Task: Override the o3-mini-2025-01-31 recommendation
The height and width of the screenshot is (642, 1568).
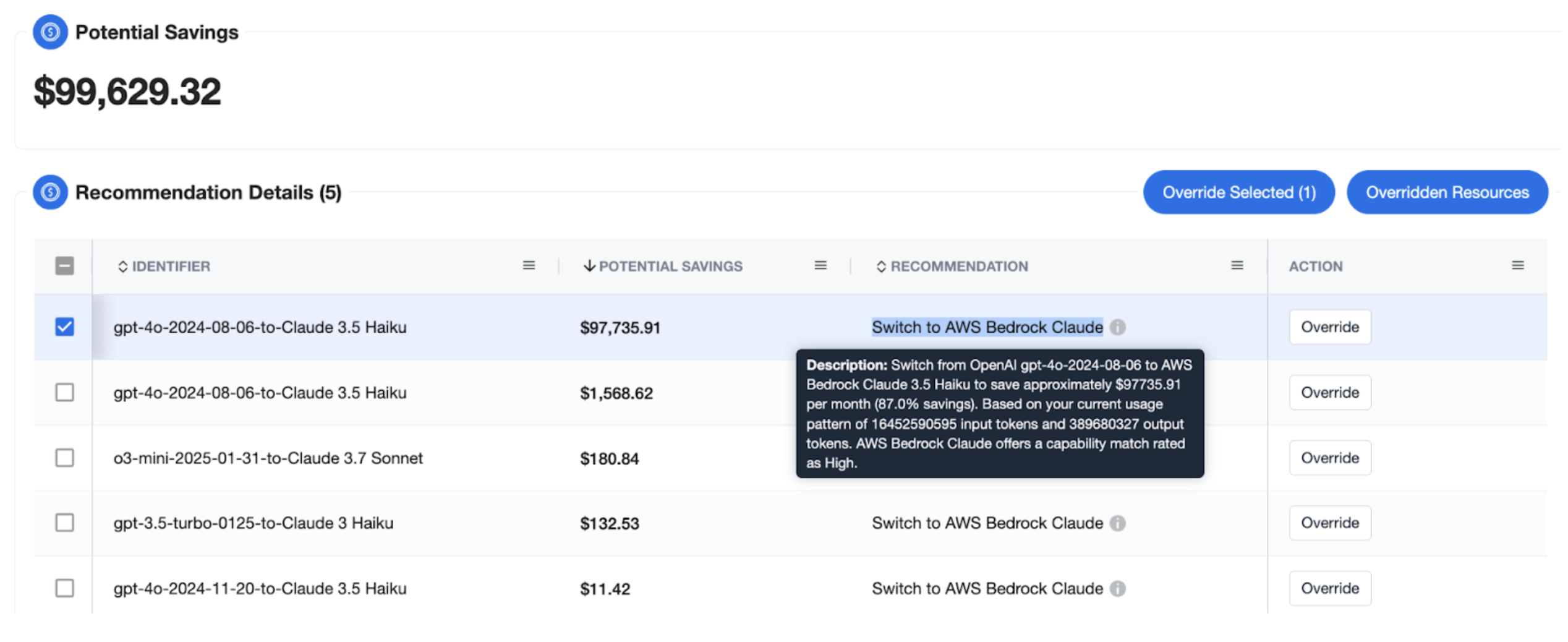Action: pyautogui.click(x=1330, y=458)
